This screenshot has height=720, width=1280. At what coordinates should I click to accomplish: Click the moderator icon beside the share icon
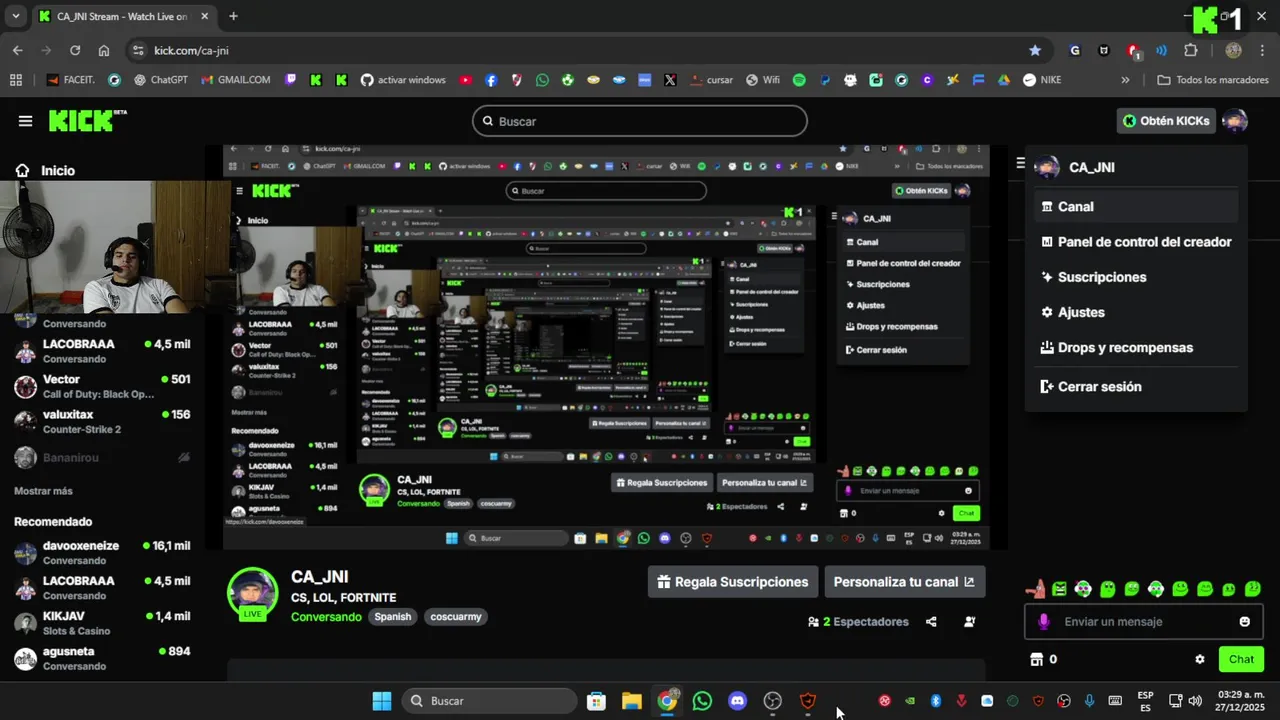[x=970, y=622]
